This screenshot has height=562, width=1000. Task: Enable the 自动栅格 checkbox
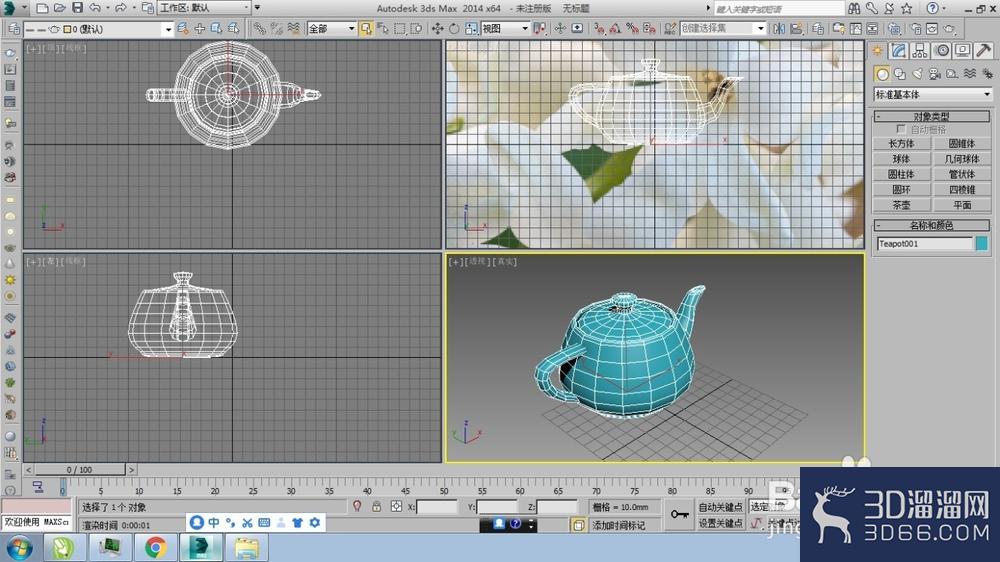(901, 129)
